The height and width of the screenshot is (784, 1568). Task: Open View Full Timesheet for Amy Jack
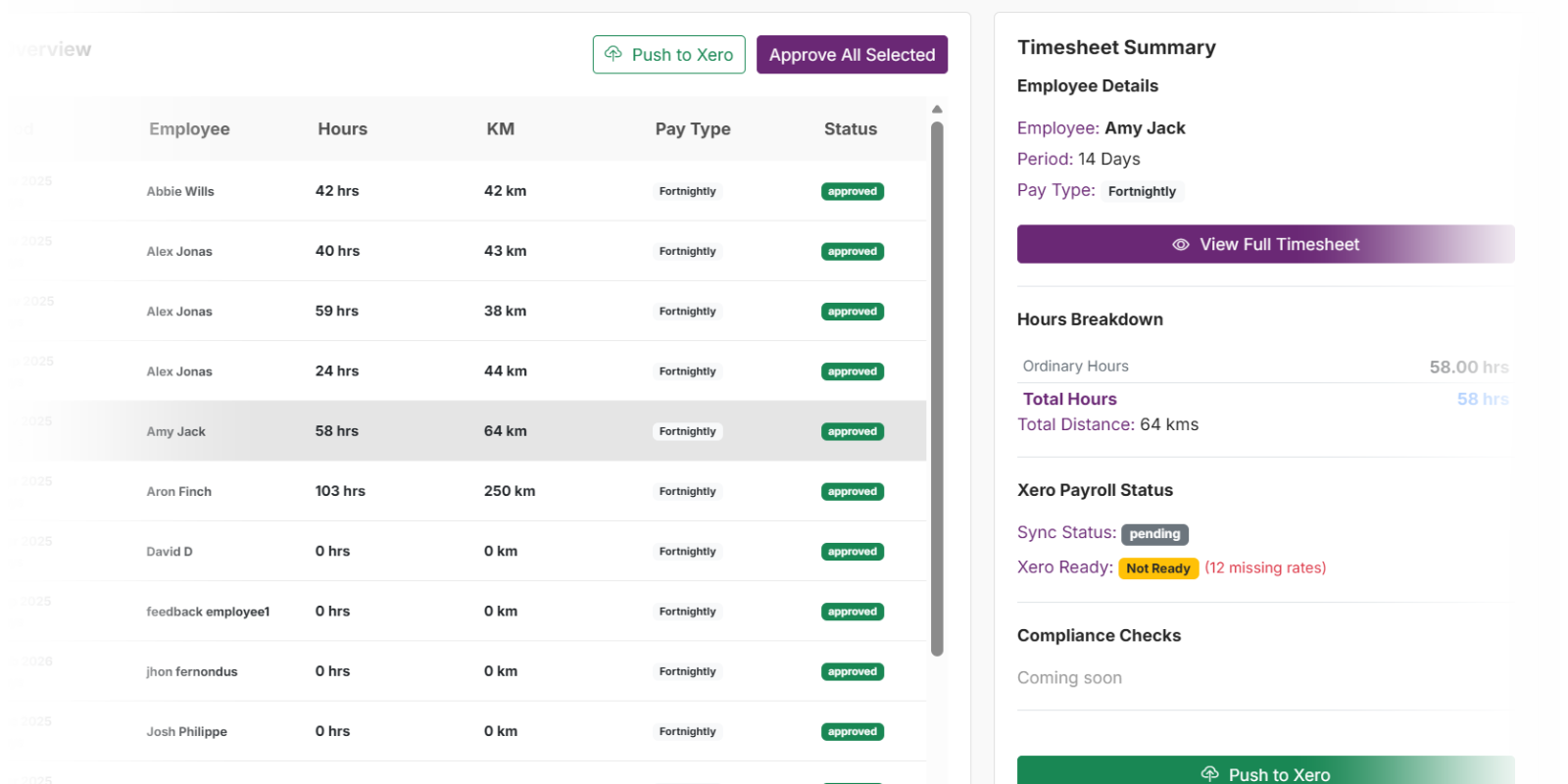(x=1265, y=244)
